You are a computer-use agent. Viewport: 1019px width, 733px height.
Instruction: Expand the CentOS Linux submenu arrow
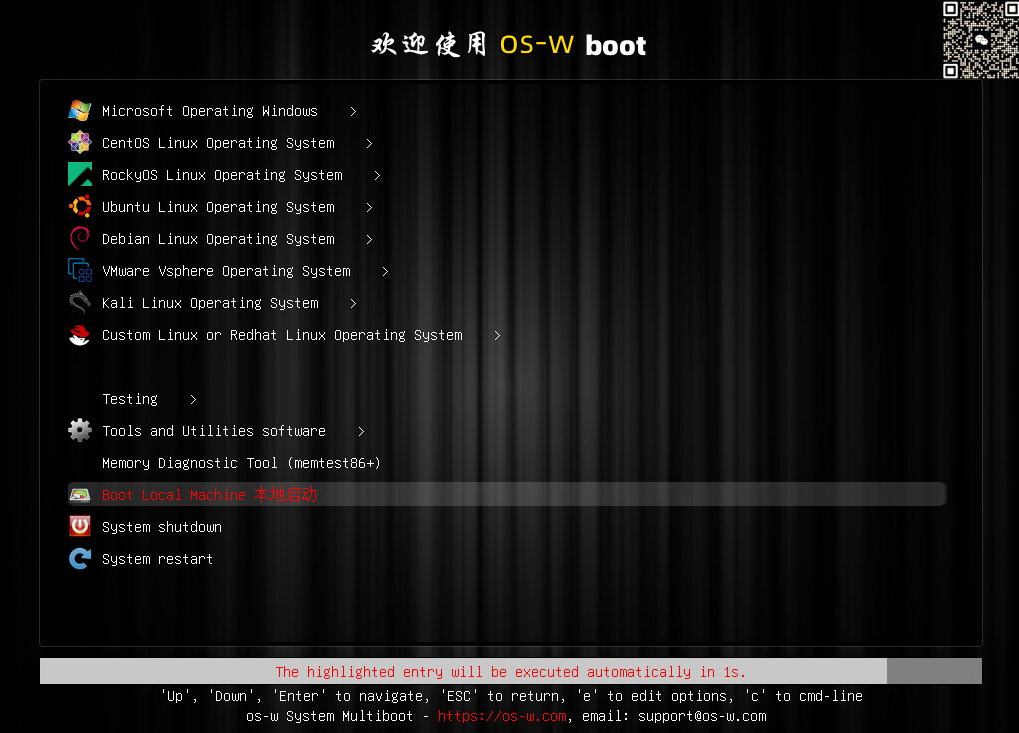click(369, 143)
